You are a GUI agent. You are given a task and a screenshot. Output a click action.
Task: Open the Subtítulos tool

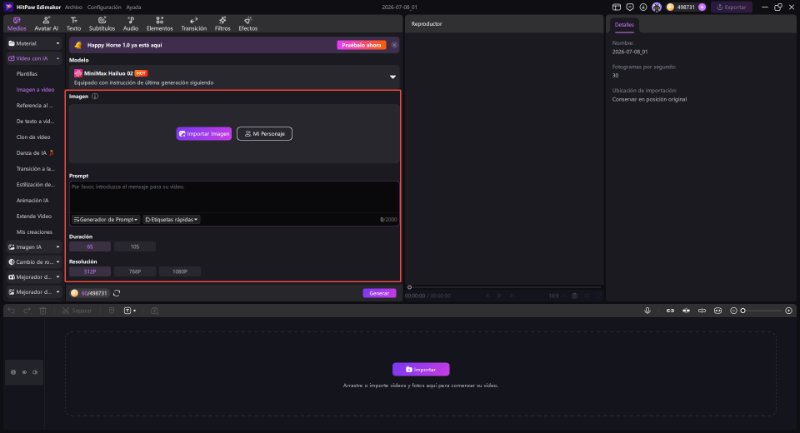102,23
